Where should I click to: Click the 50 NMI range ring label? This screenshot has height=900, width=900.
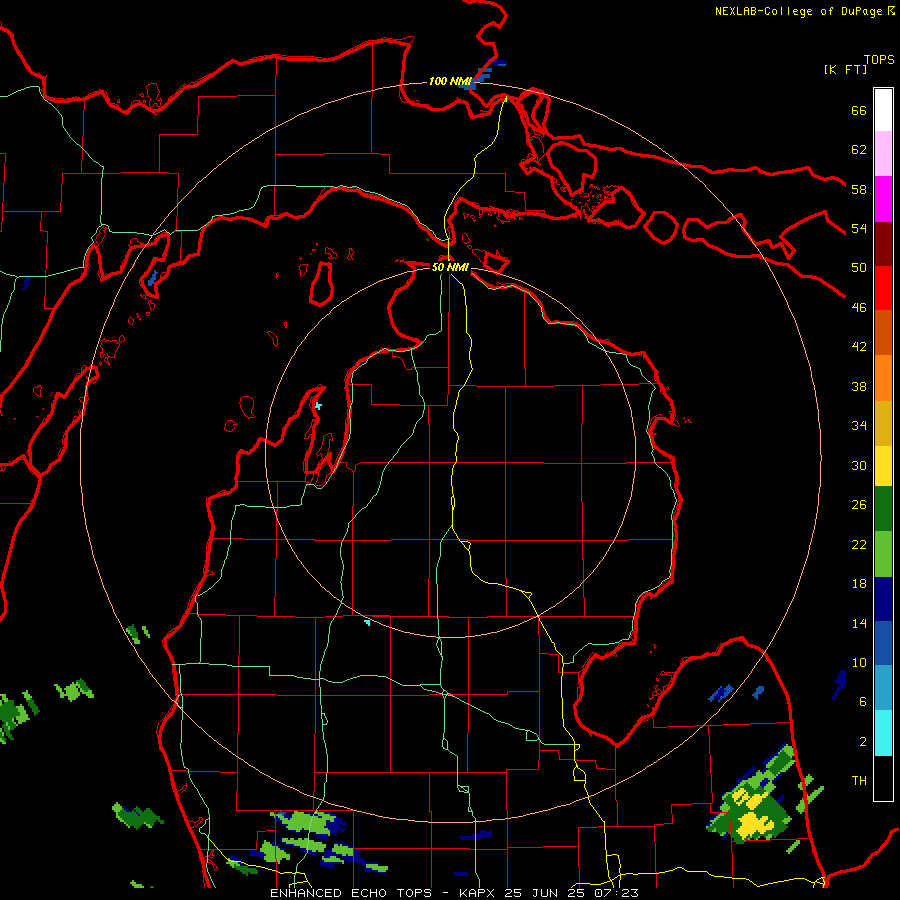[450, 267]
